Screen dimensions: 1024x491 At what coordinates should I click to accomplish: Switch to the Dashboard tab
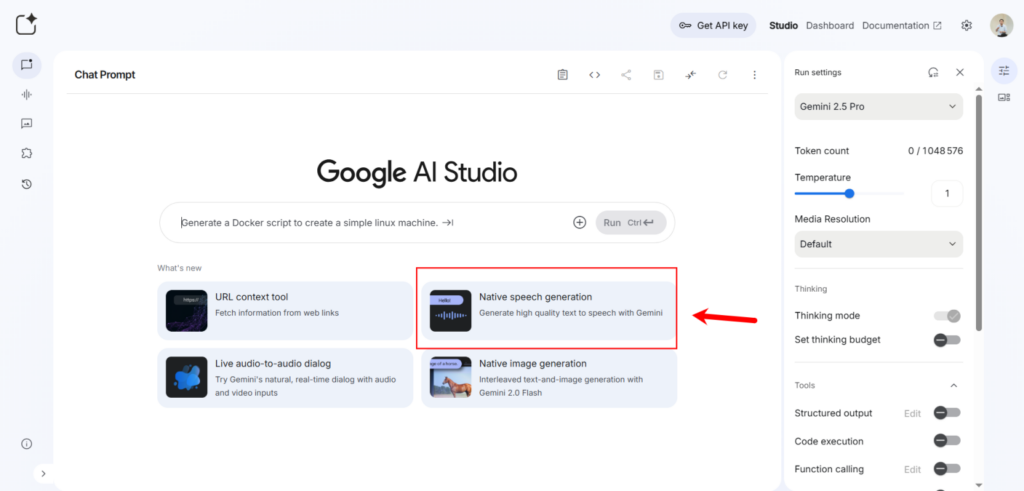tap(830, 26)
